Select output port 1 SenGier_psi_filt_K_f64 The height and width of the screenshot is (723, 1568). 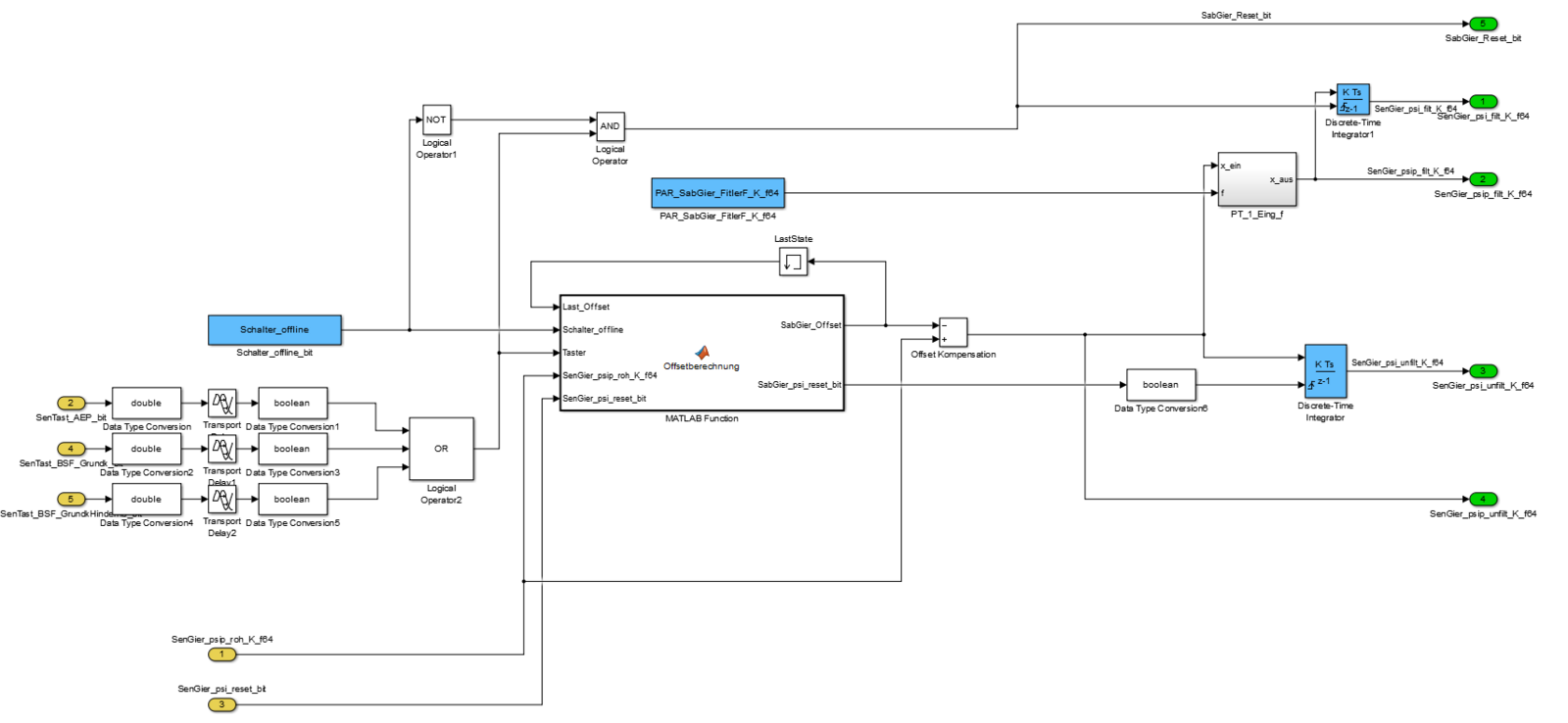(1483, 101)
